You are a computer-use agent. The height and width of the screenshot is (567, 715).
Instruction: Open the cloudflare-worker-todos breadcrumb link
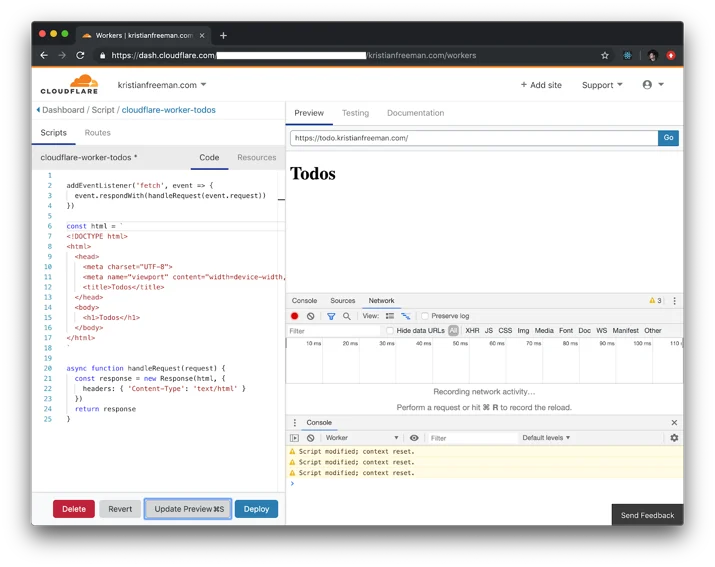coord(169,110)
